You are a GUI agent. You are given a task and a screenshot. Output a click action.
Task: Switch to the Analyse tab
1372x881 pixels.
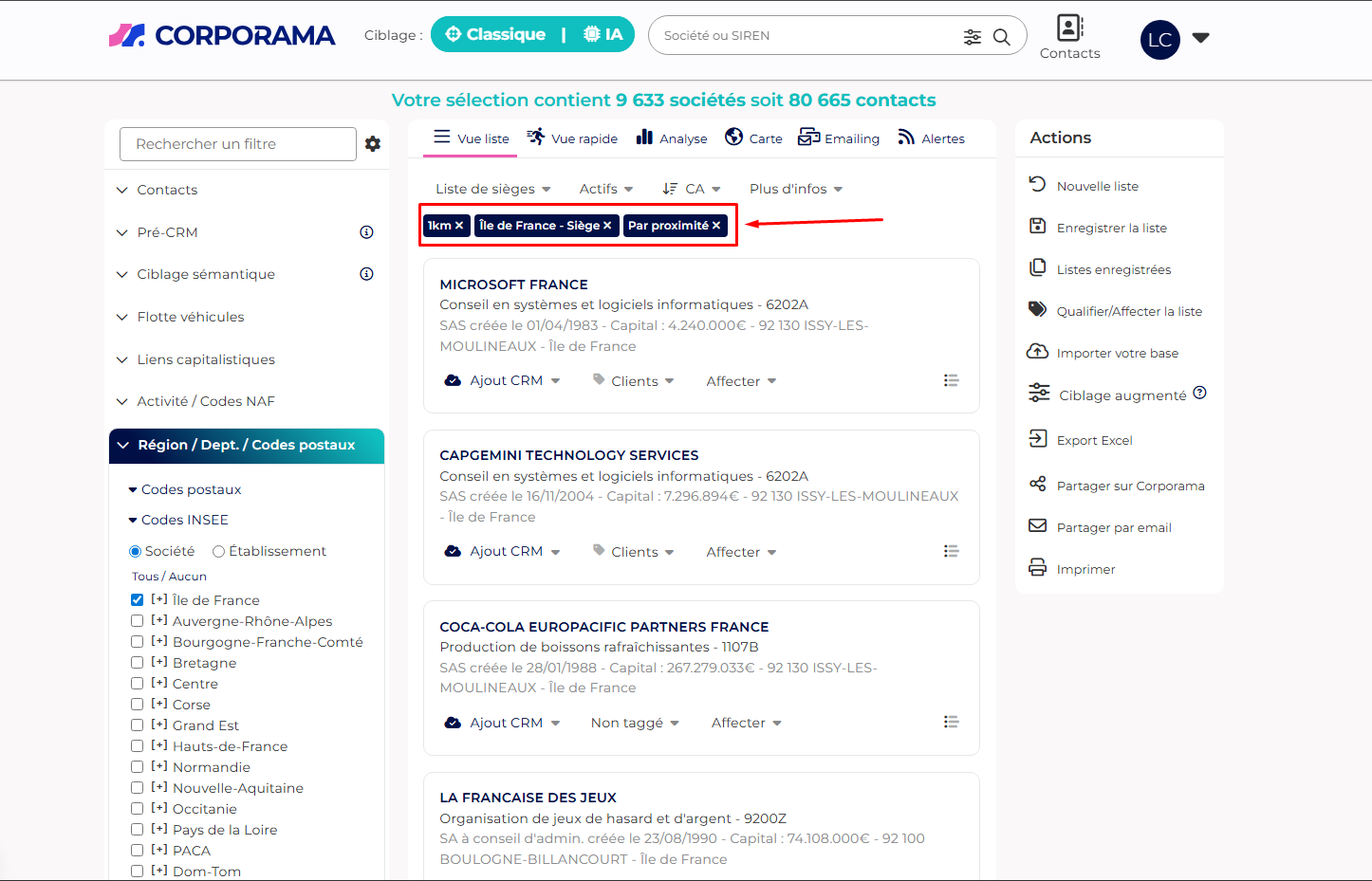[x=672, y=138]
